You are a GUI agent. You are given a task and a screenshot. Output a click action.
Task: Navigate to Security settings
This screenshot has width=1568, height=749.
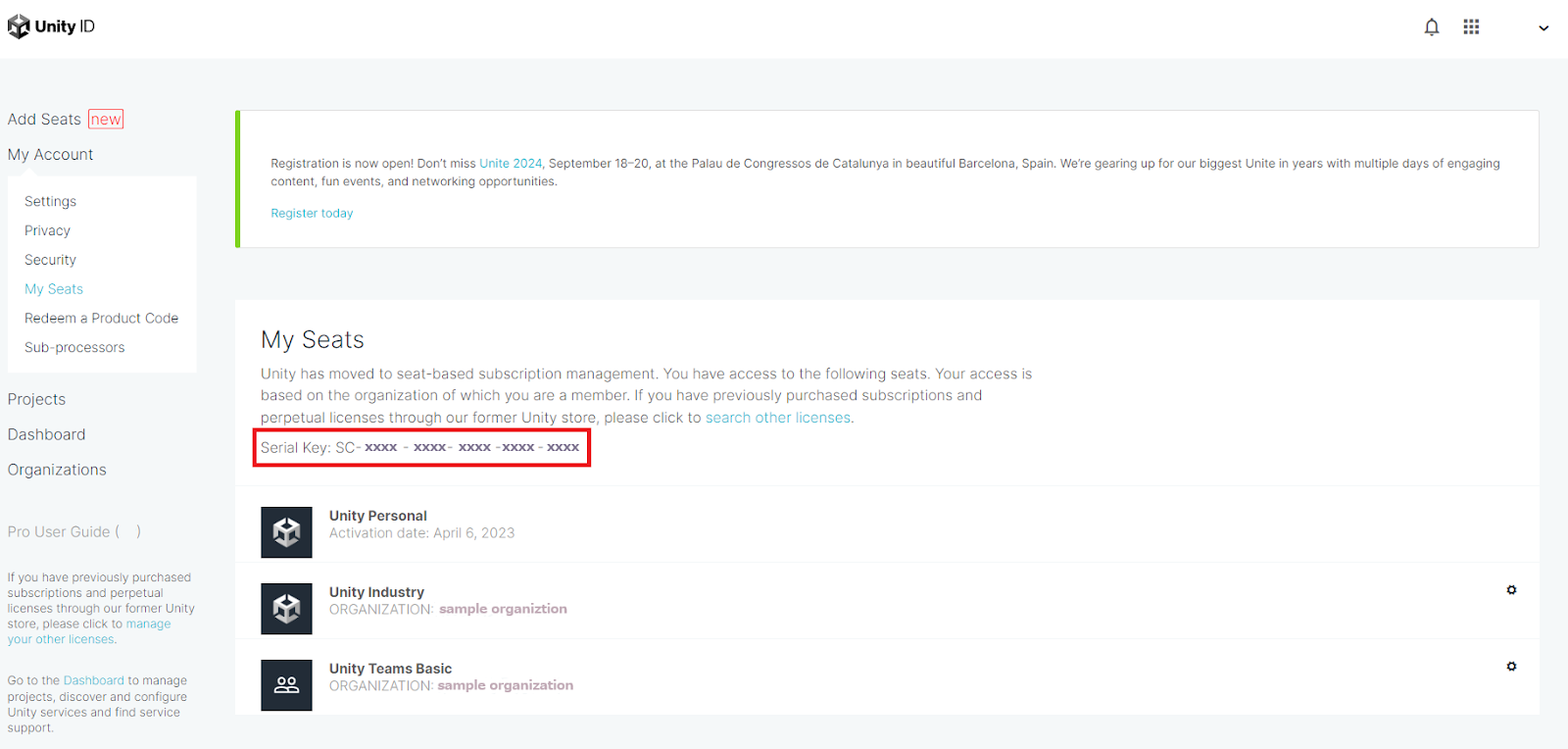point(51,260)
